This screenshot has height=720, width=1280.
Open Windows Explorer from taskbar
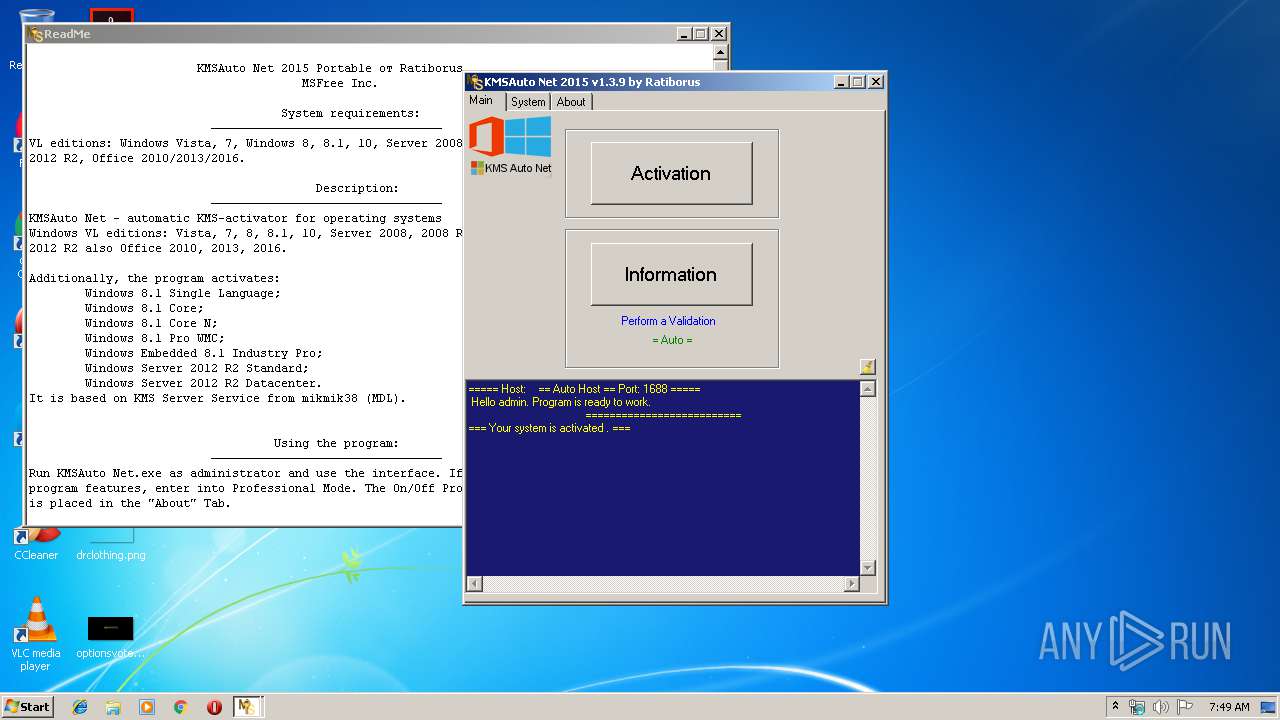pyautogui.click(x=113, y=707)
